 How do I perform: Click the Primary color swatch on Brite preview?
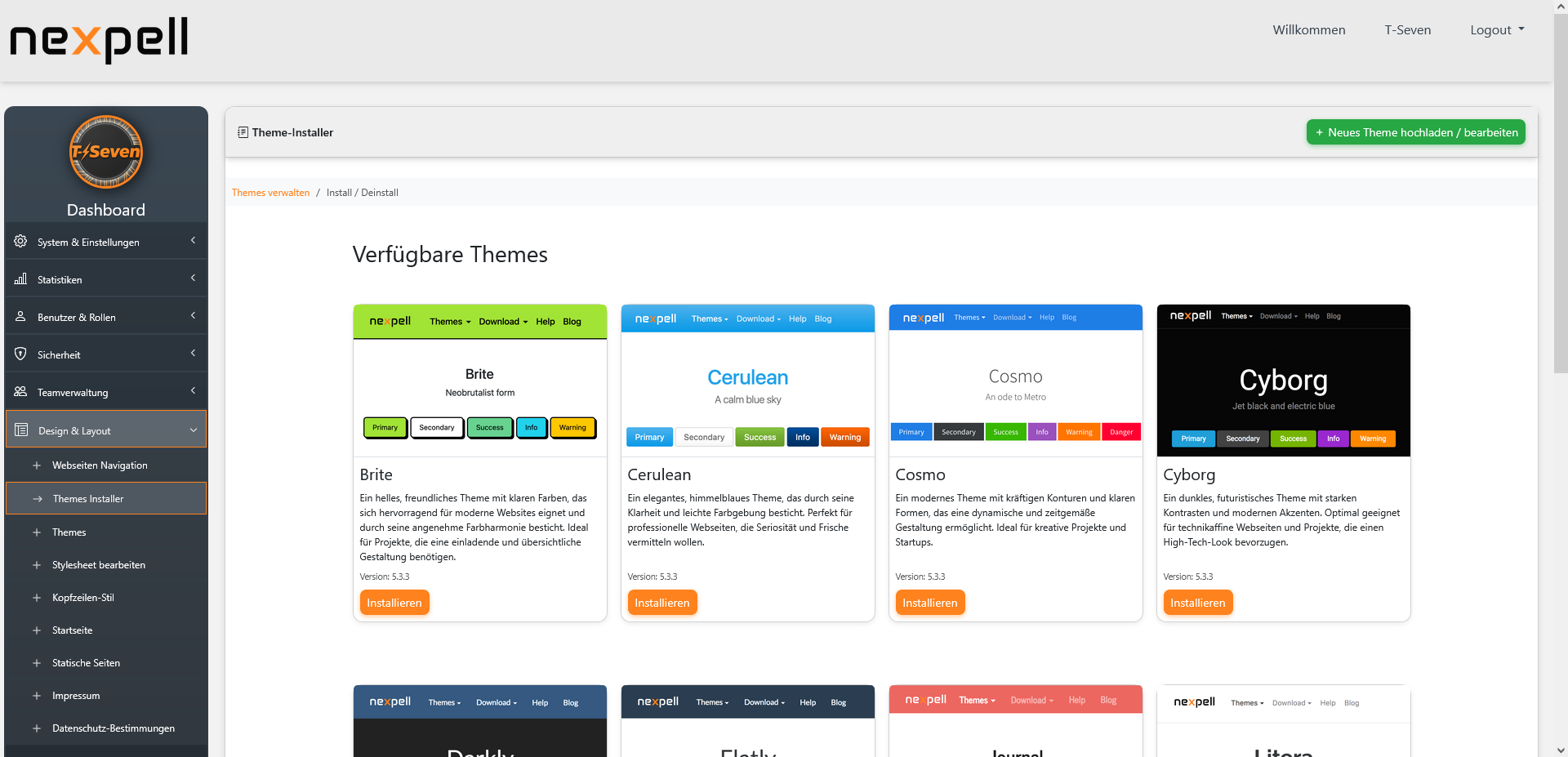385,427
